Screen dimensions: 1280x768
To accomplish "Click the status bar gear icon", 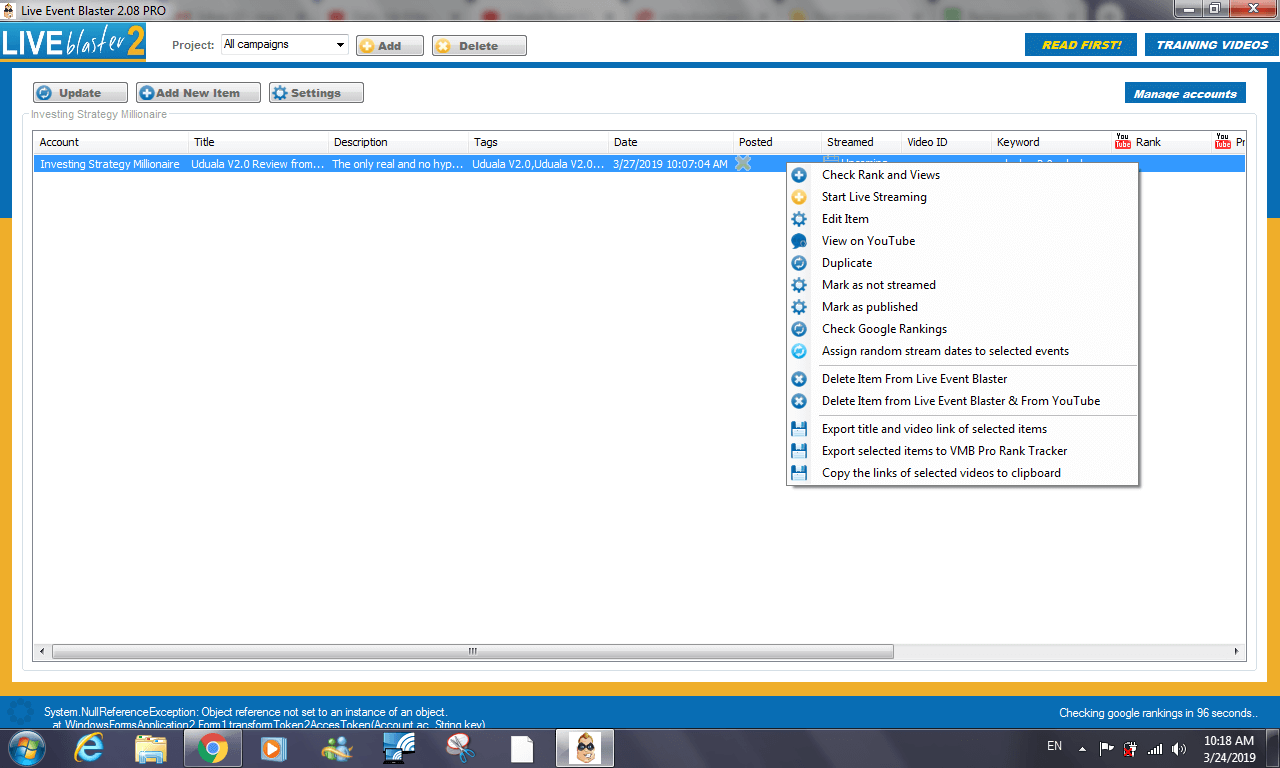I will click(x=20, y=713).
